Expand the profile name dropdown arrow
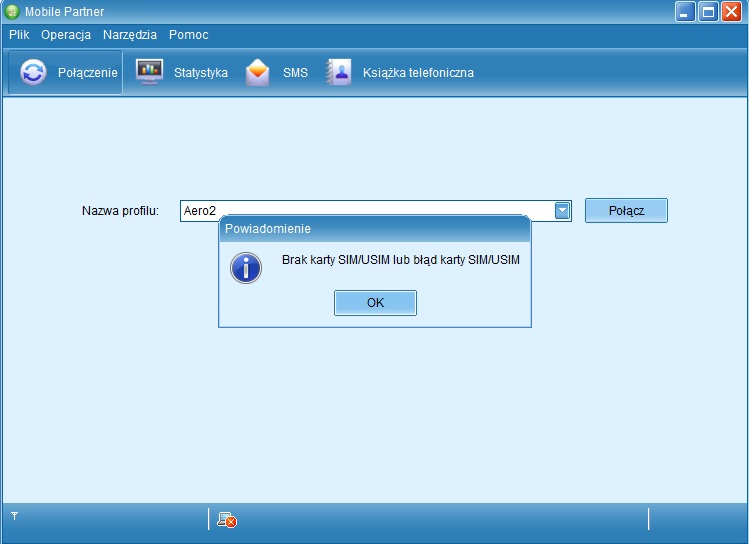 click(x=562, y=210)
